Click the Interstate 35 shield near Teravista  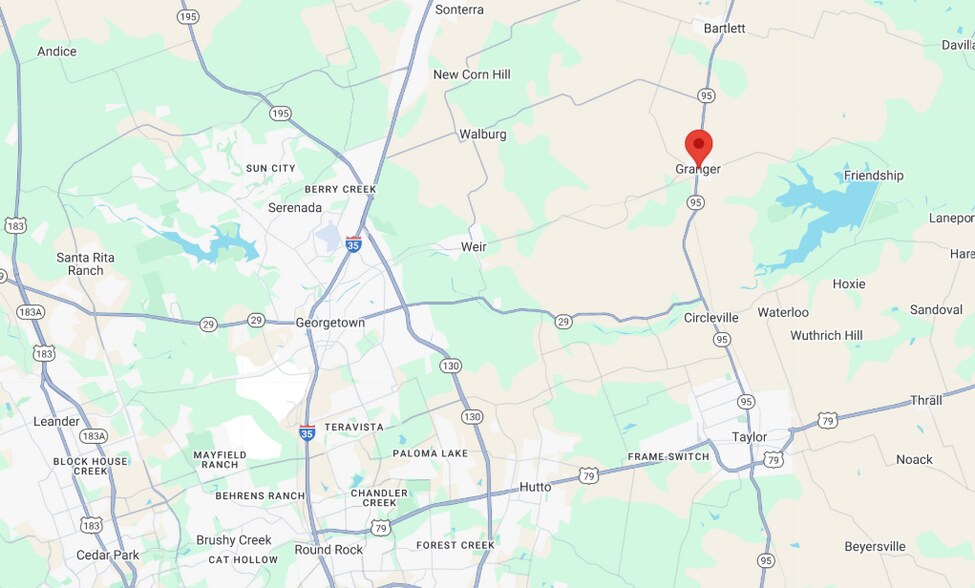click(307, 433)
